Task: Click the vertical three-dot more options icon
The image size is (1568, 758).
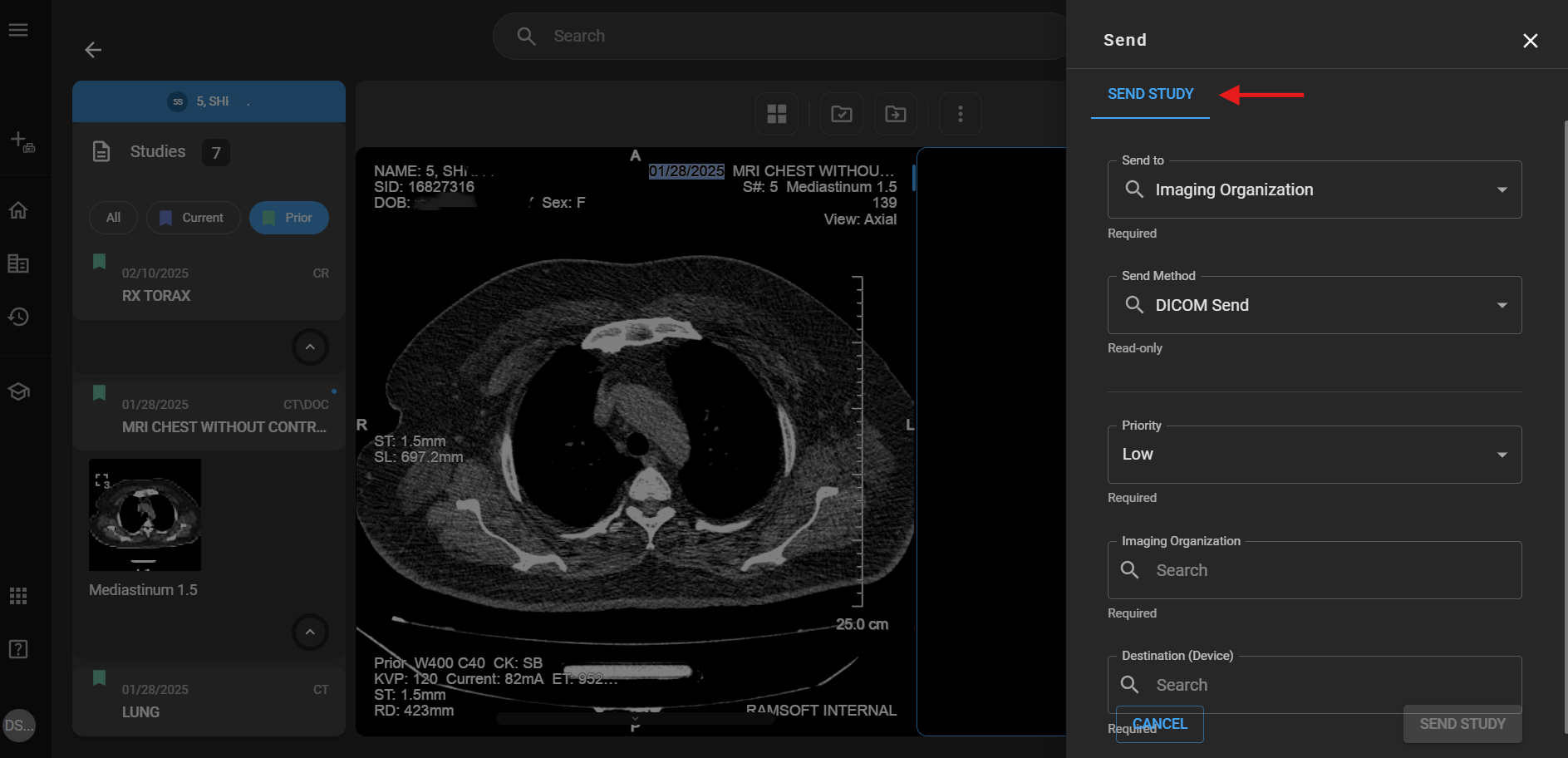Action: point(960,114)
